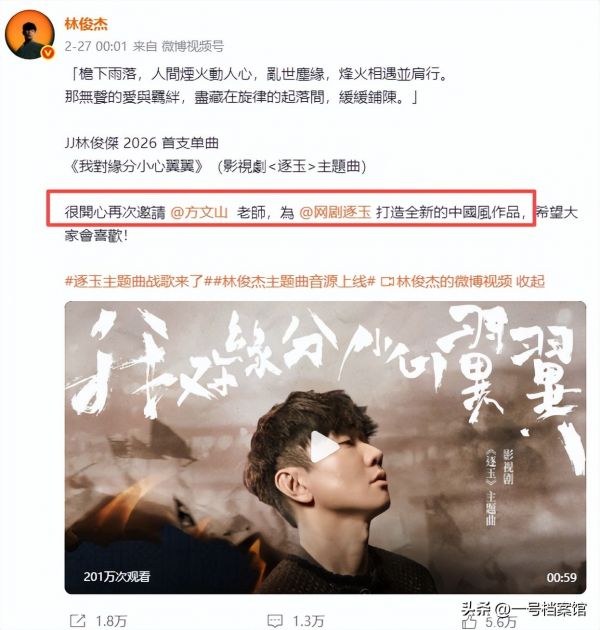The width and height of the screenshot is (600, 630).
Task: Open the 林俊杰的微博视频 video link icon
Action: point(386,282)
